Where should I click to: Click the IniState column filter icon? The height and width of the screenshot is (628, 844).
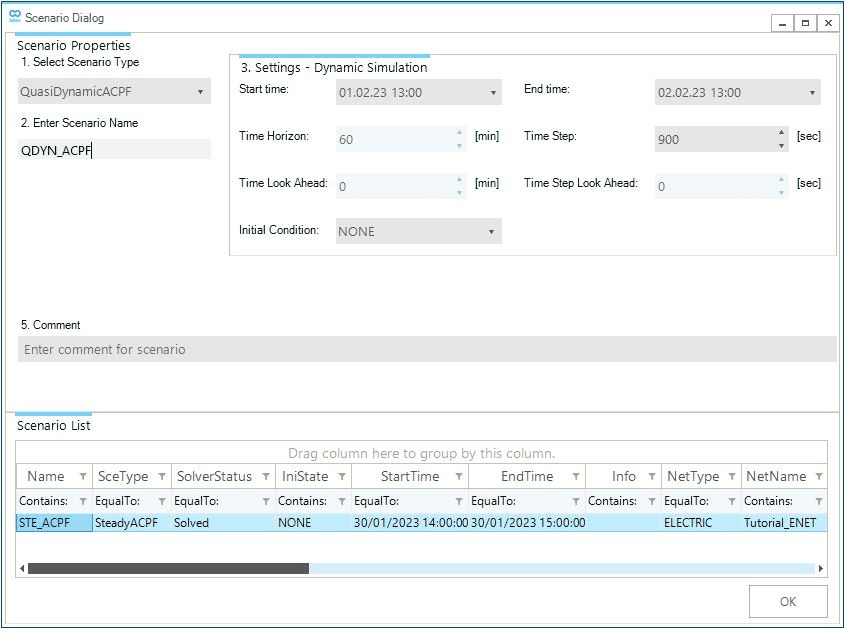[x=340, y=476]
